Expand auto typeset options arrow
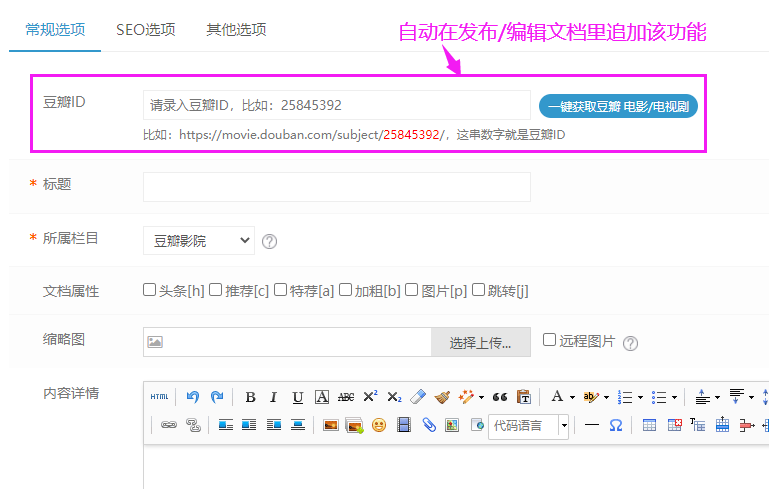The image size is (769, 489). pyautogui.click(x=481, y=397)
